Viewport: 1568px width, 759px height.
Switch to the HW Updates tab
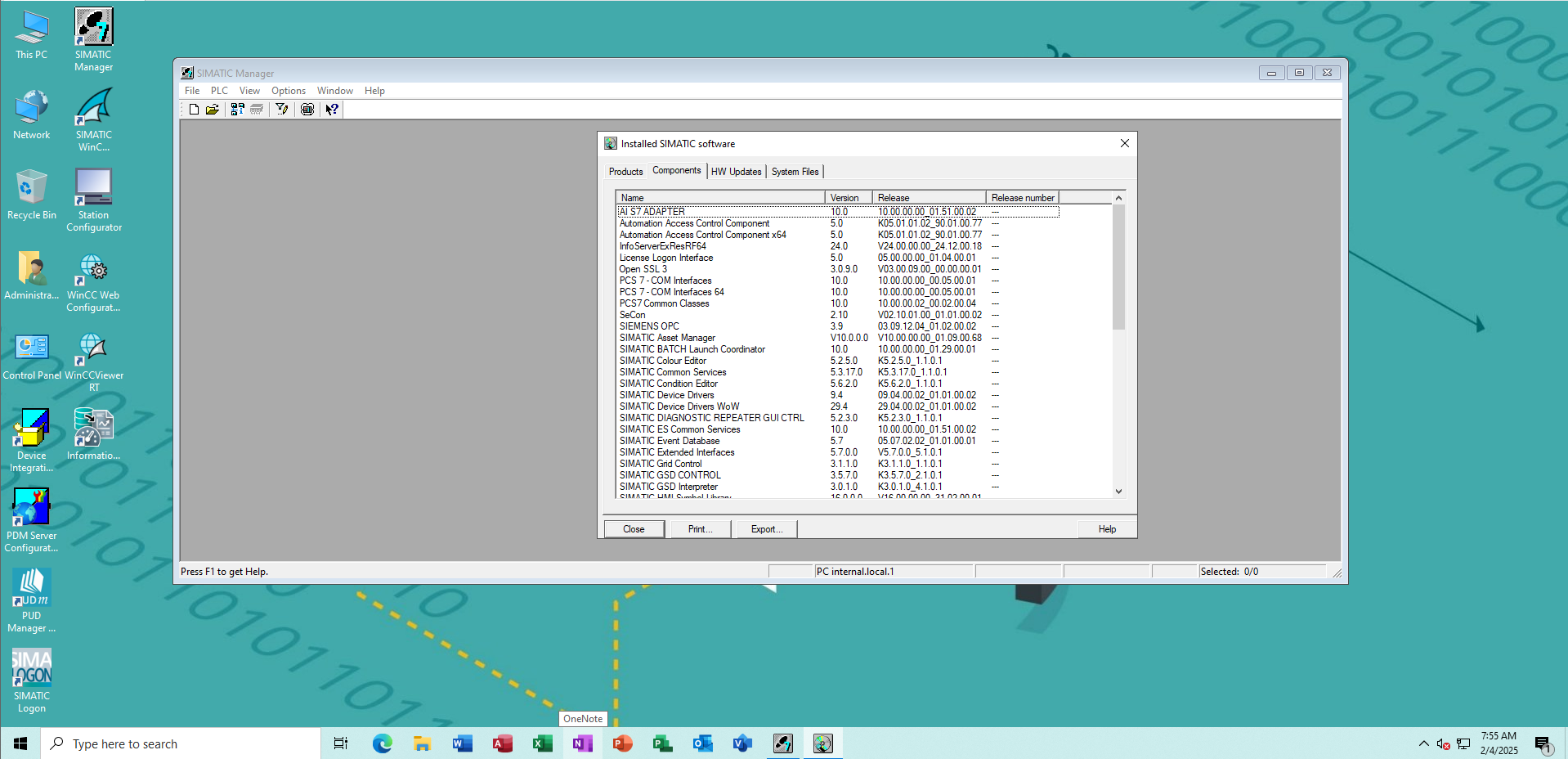point(736,172)
